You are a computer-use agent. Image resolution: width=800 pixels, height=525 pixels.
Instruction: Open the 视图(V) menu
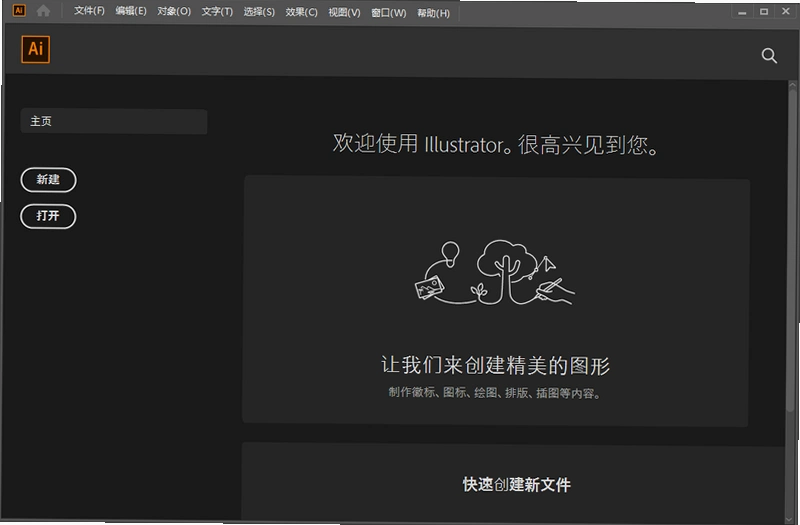[344, 13]
